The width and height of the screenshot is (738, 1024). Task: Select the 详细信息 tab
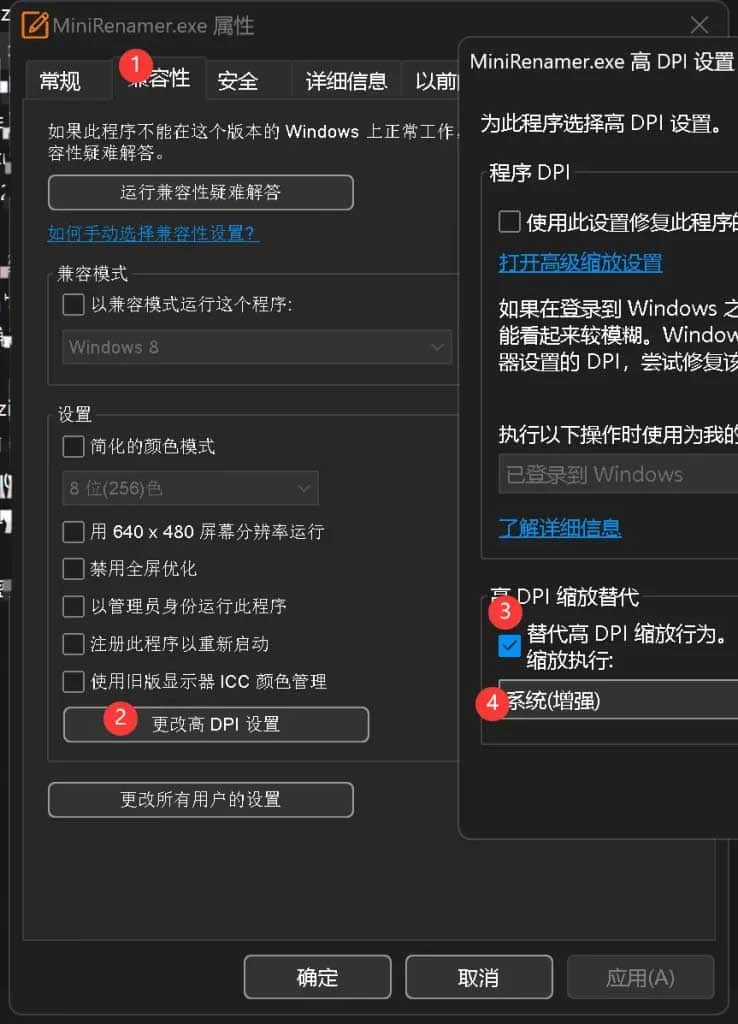346,81
